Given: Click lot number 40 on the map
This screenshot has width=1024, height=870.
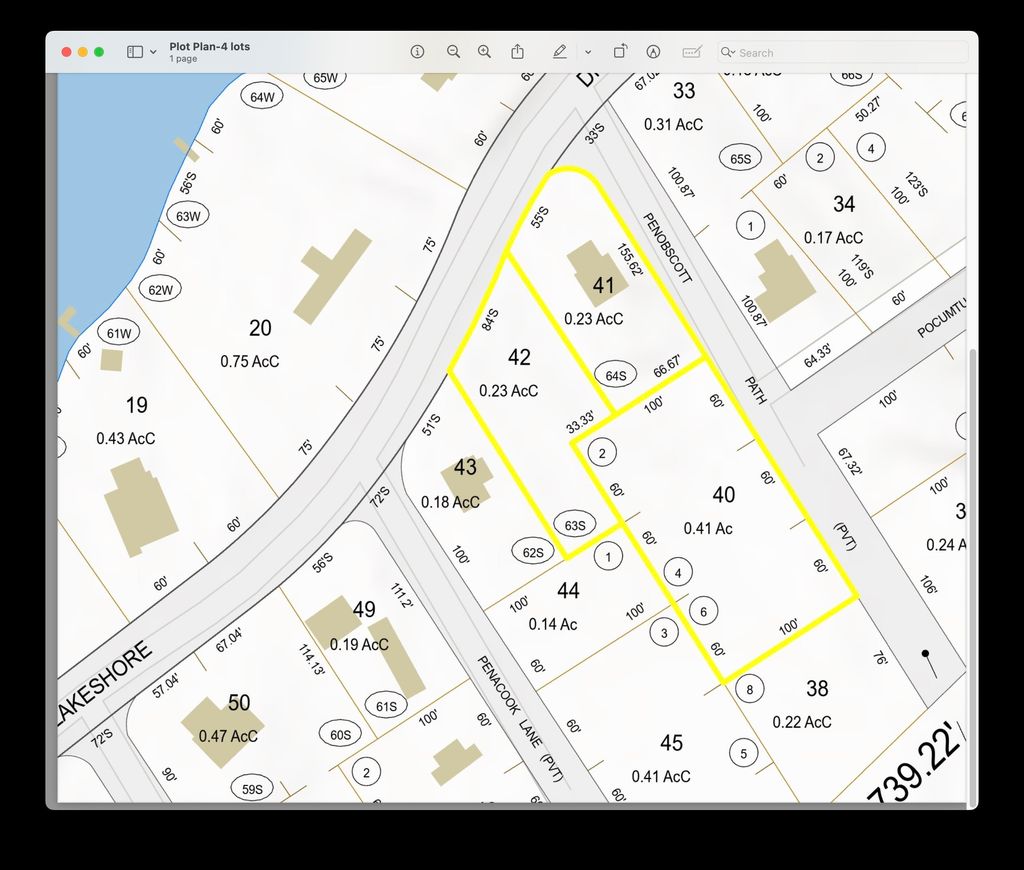Looking at the screenshot, I should [723, 495].
